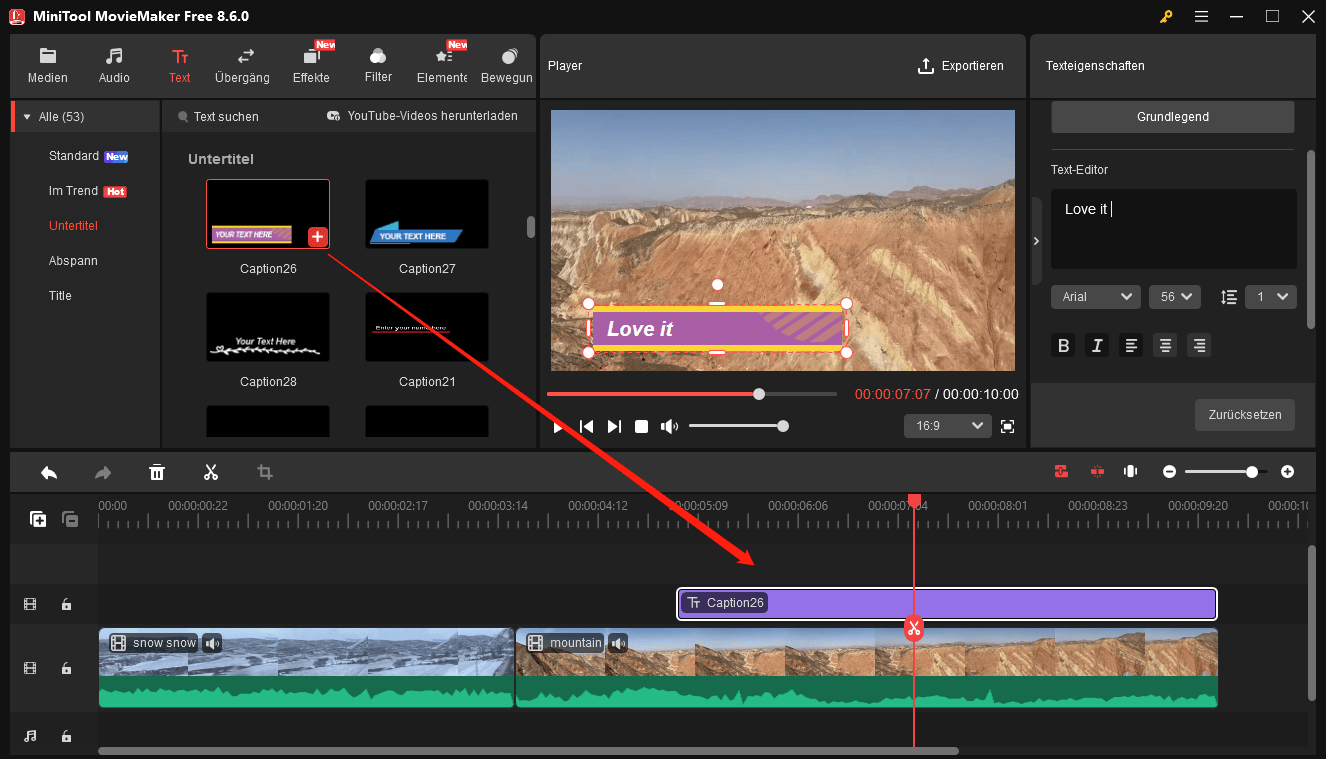Select the Übergang (transitions) panel
This screenshot has width=1326, height=759.
[242, 65]
